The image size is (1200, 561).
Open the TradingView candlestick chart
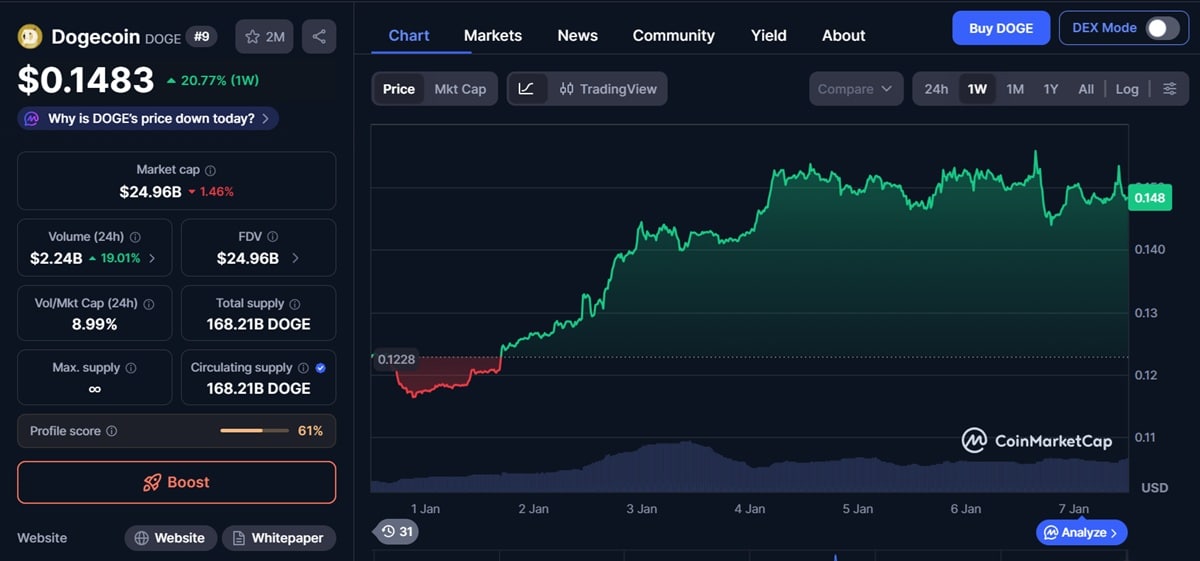(x=608, y=89)
